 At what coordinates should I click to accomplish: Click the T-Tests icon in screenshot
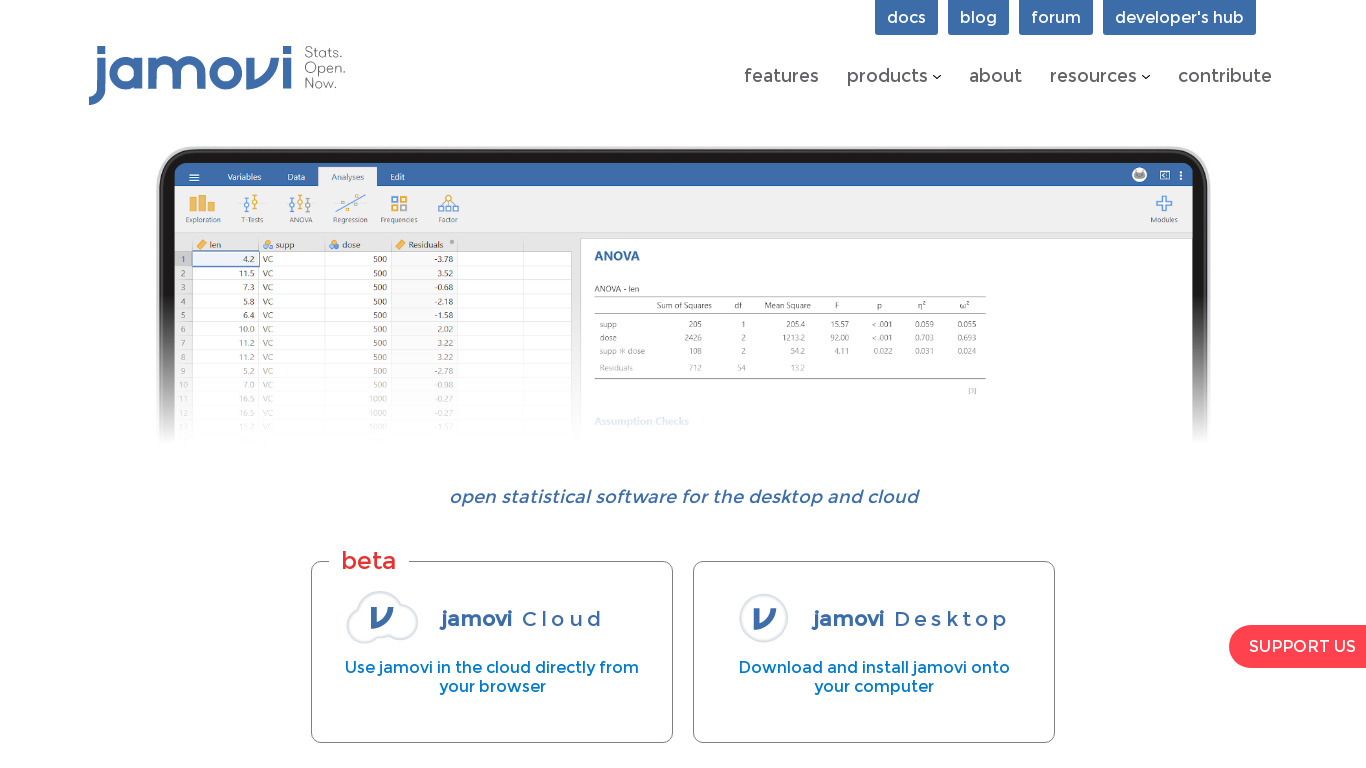pos(252,209)
